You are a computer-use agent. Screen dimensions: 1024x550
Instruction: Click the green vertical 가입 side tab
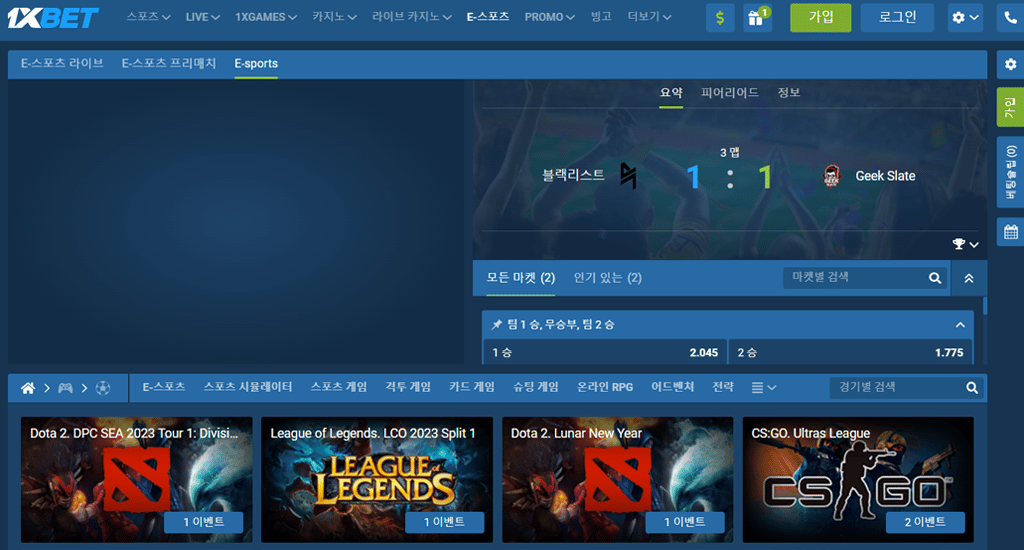(x=1010, y=107)
